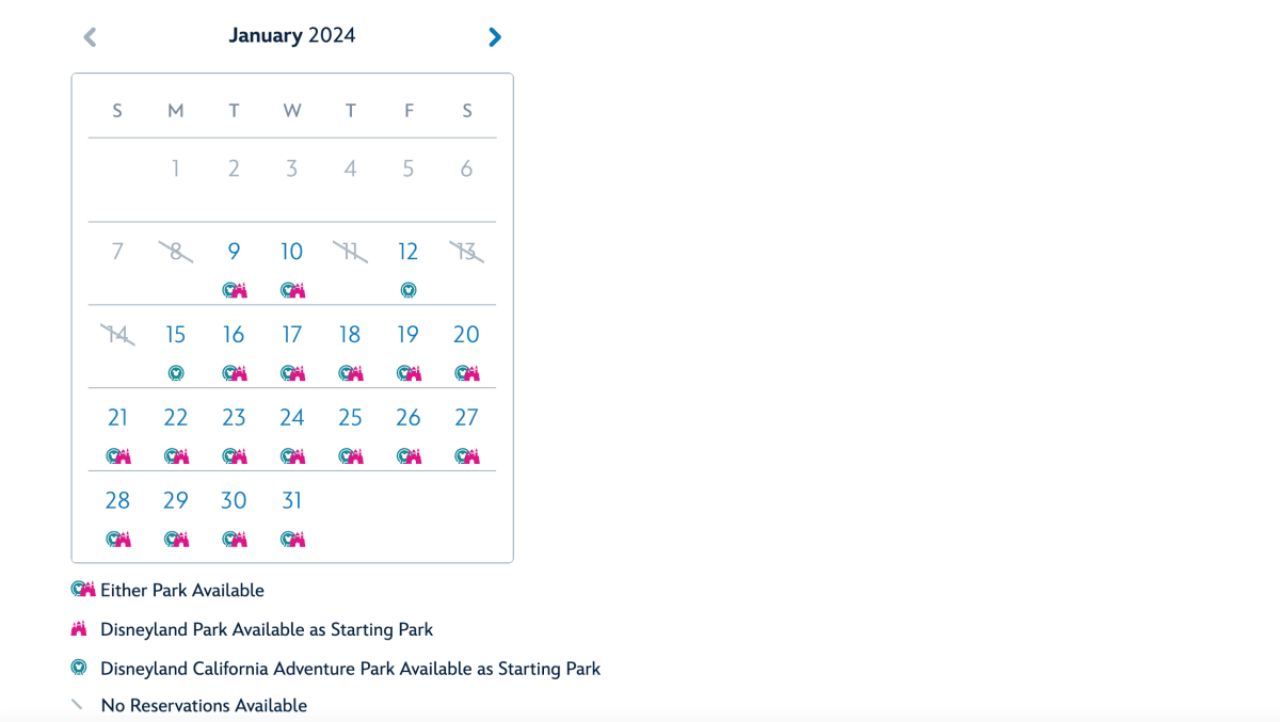Select January 10 on the calendar
Viewport: 1280px width, 722px height.
292,252
